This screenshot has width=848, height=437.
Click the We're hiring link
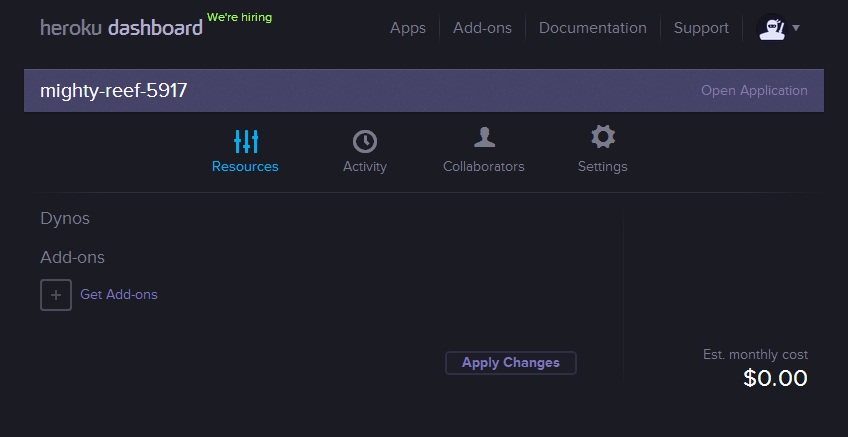240,17
